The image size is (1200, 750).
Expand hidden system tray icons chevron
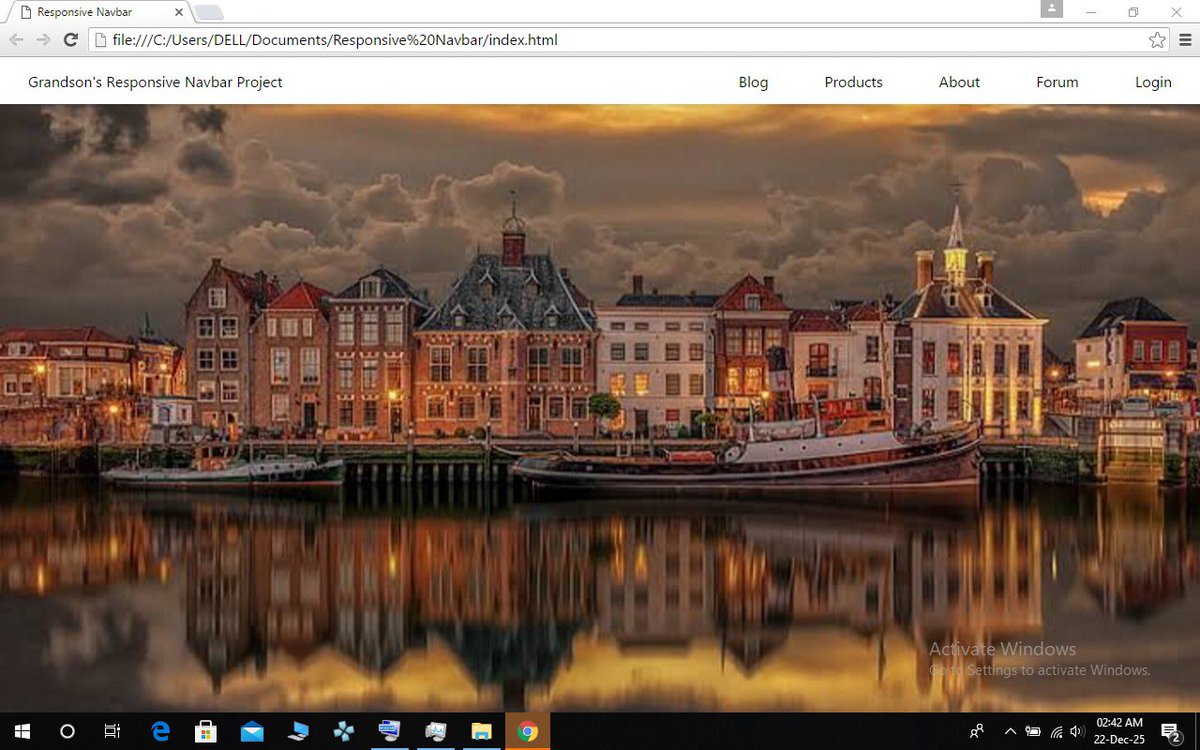click(x=1010, y=731)
